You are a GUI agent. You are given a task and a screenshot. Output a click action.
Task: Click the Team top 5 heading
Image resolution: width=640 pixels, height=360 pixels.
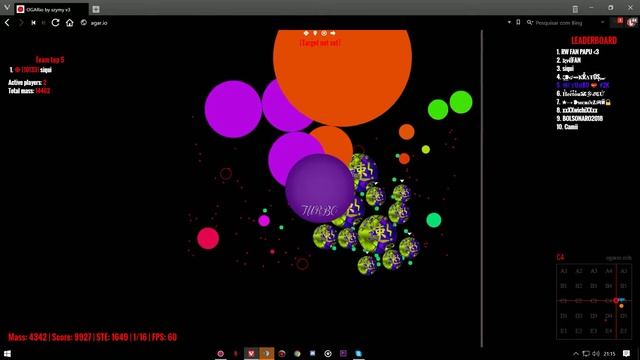[x=50, y=60]
